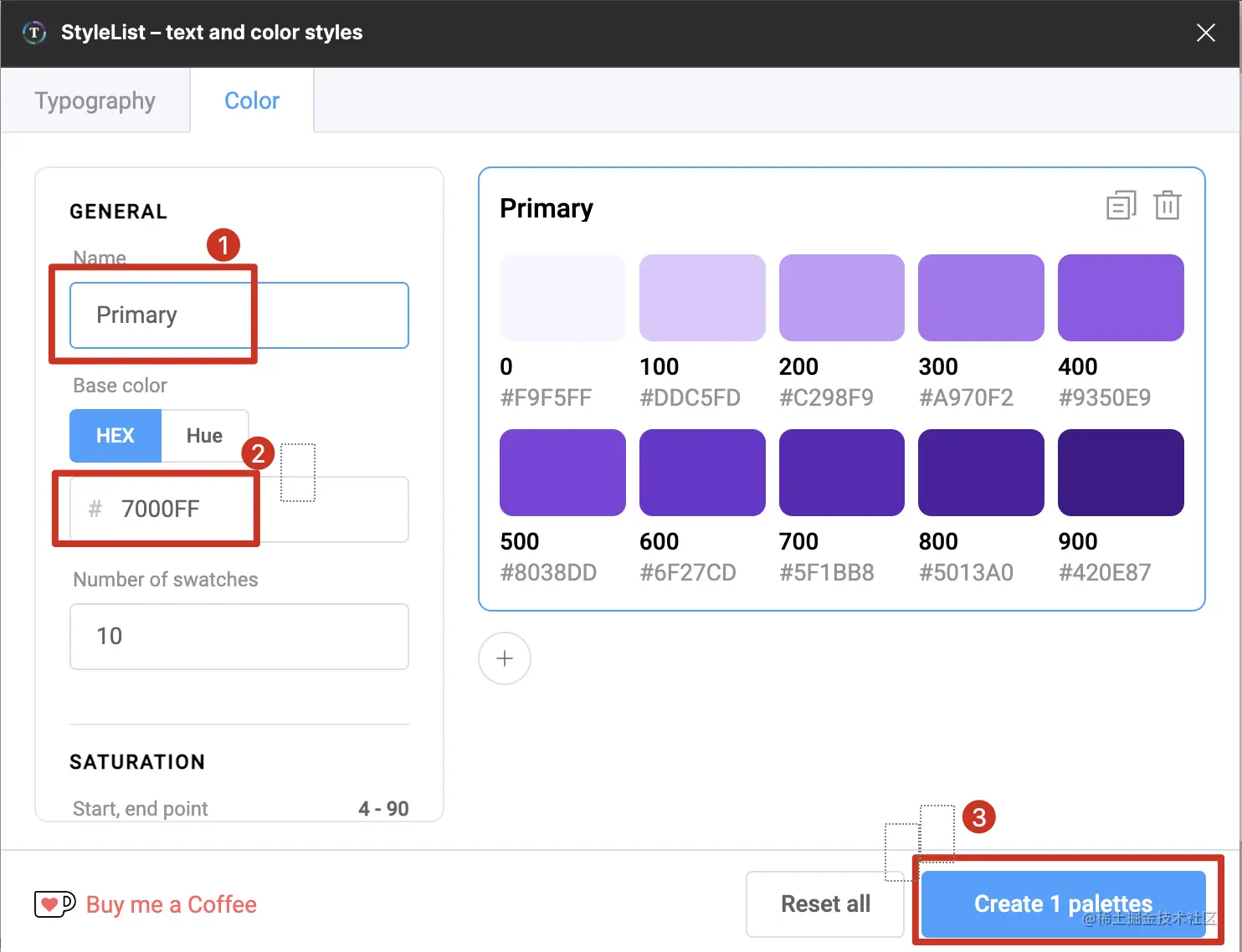Select the Color tab

(x=252, y=101)
